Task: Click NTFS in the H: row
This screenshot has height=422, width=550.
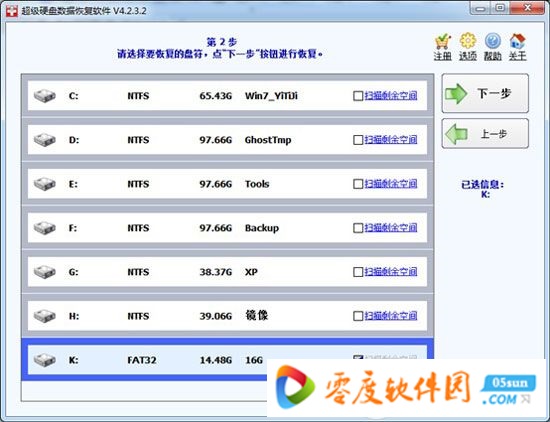Action: coord(138,316)
